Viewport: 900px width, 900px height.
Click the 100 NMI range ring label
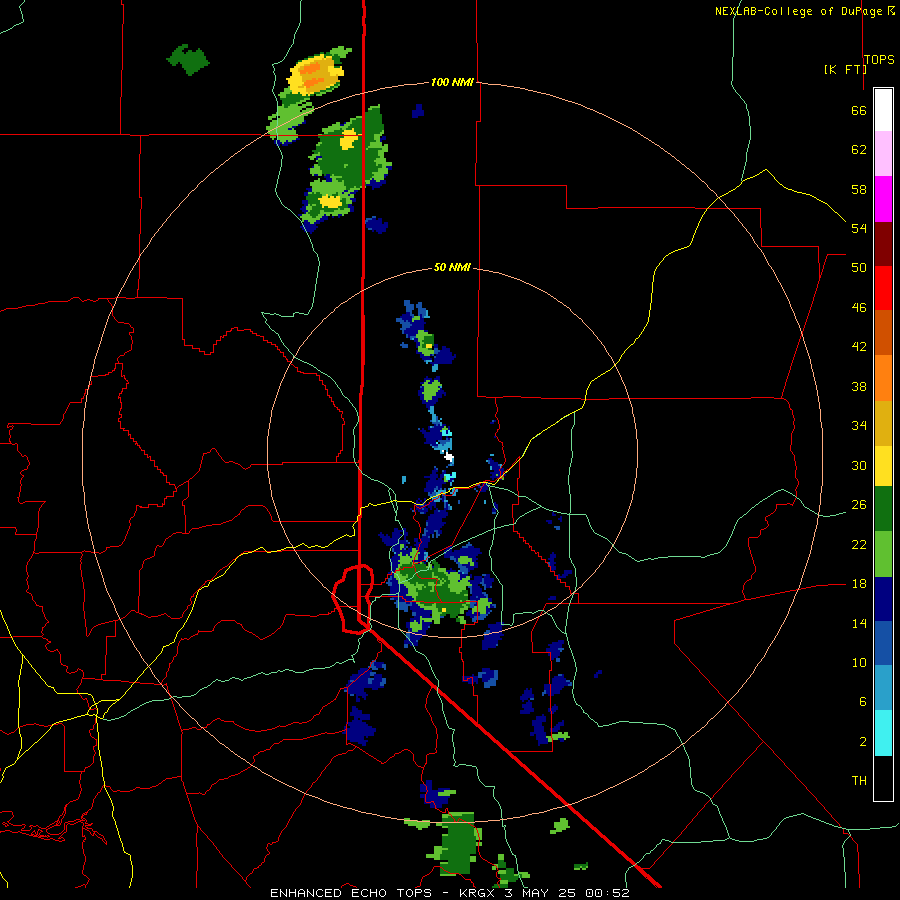pos(452,82)
